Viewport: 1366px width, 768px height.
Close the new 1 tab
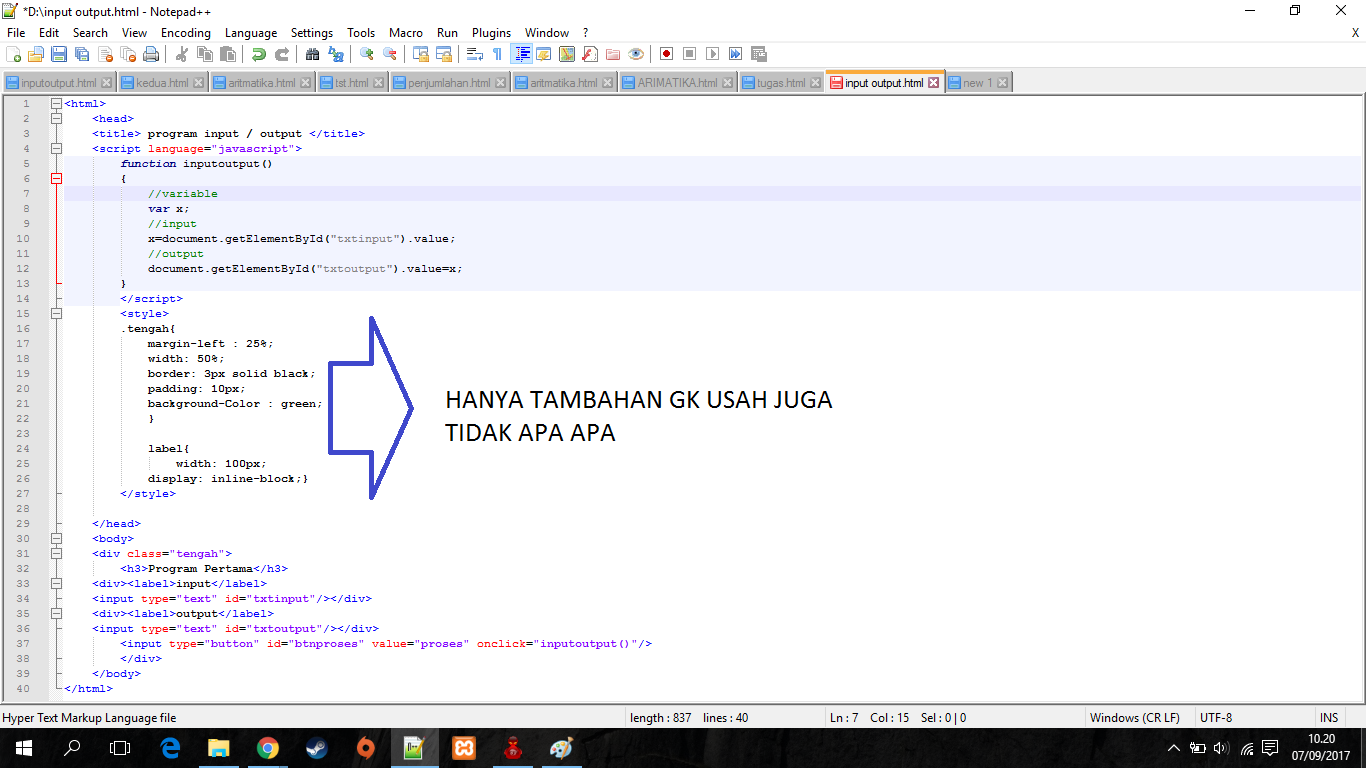coord(1003,83)
